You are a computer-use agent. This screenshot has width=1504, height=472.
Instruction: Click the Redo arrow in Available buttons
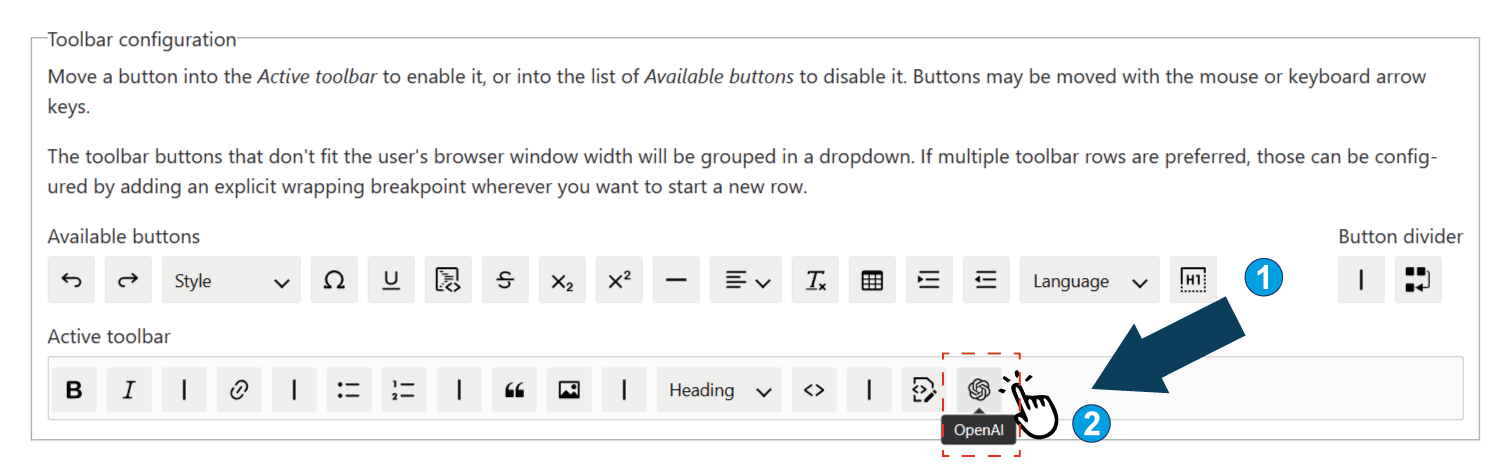[128, 281]
